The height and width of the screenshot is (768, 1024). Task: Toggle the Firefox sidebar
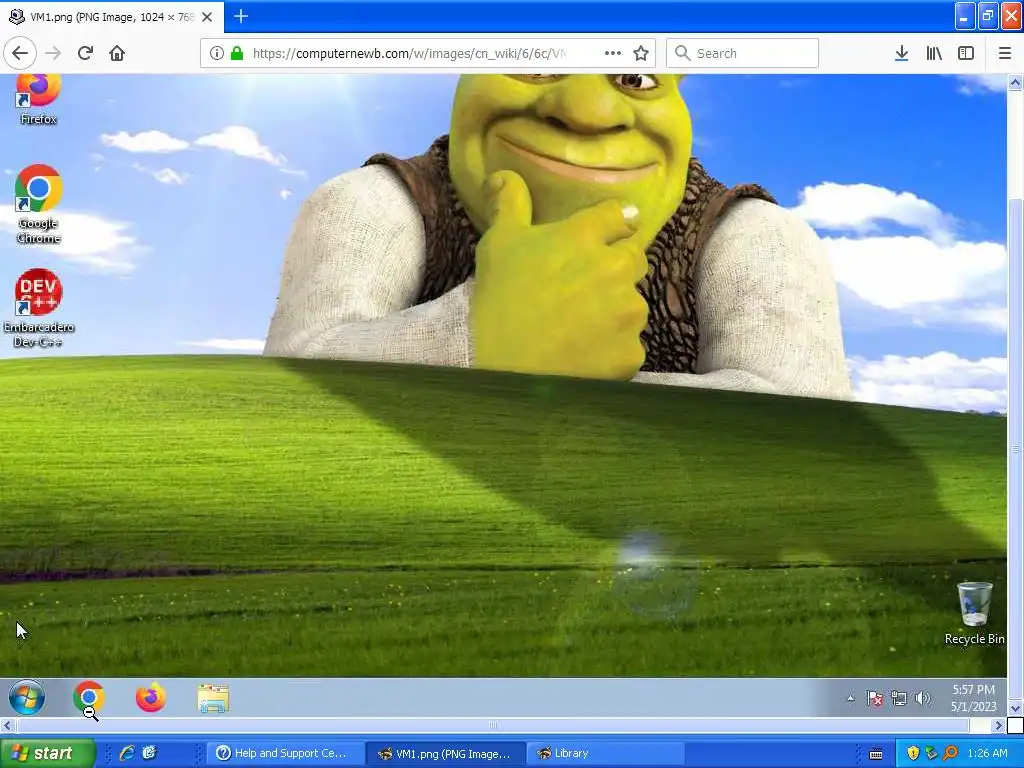[965, 53]
